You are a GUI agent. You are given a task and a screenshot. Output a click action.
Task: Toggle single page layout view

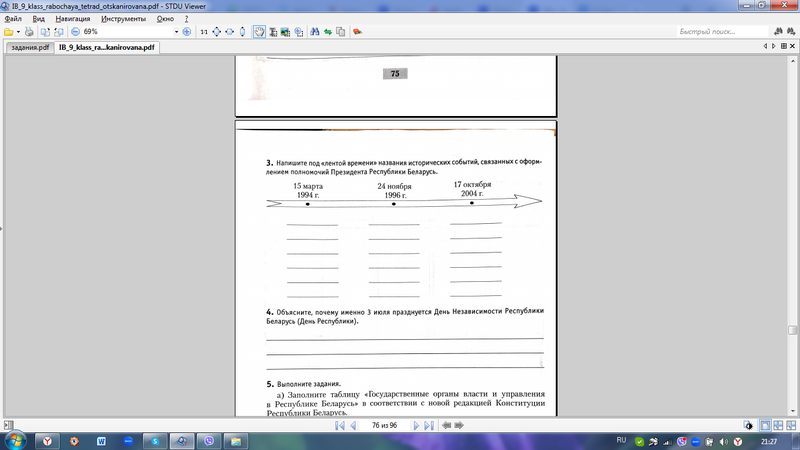point(765,426)
